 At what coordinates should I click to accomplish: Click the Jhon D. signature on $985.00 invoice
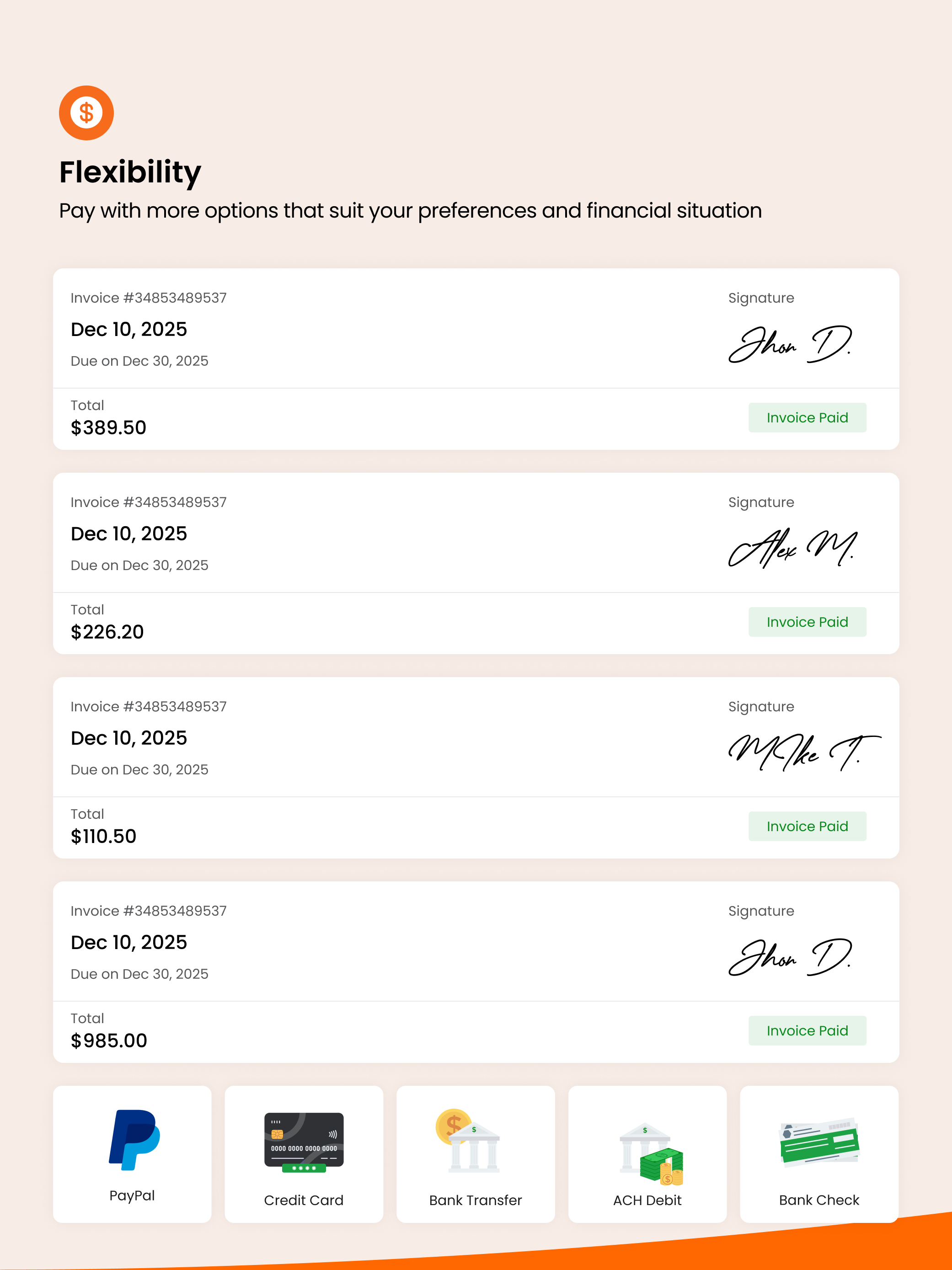coord(790,958)
